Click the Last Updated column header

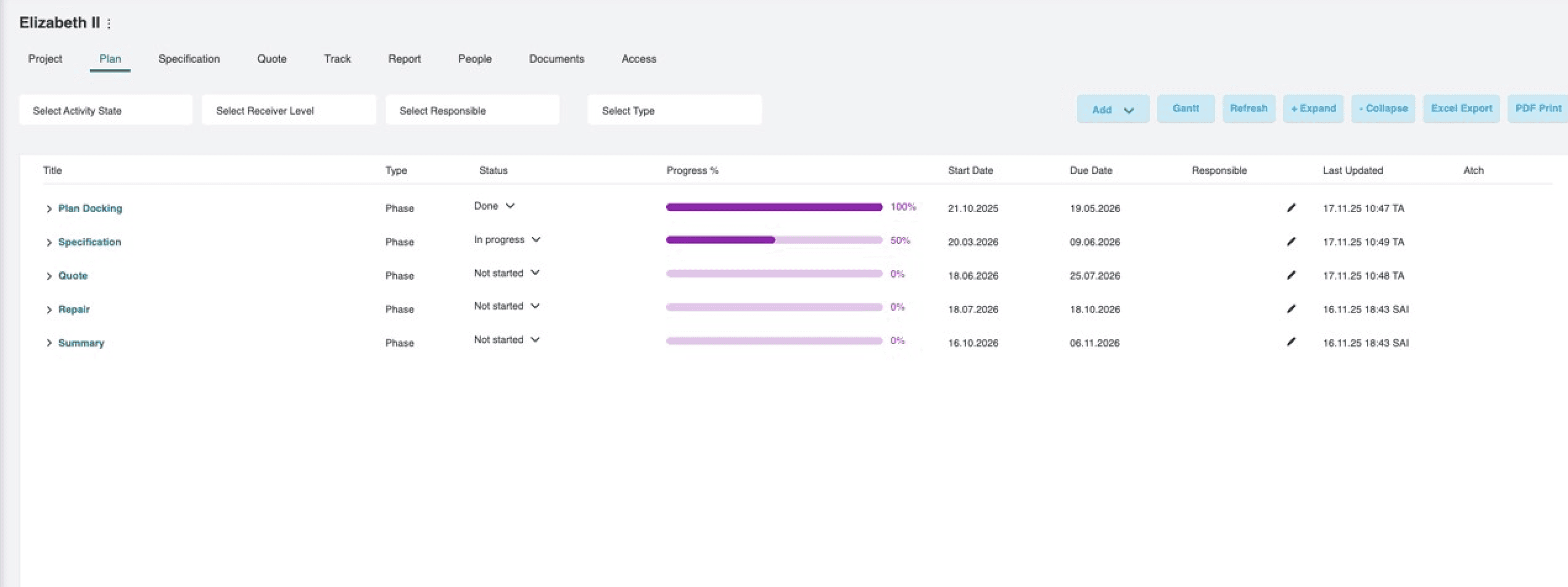pyautogui.click(x=1352, y=170)
